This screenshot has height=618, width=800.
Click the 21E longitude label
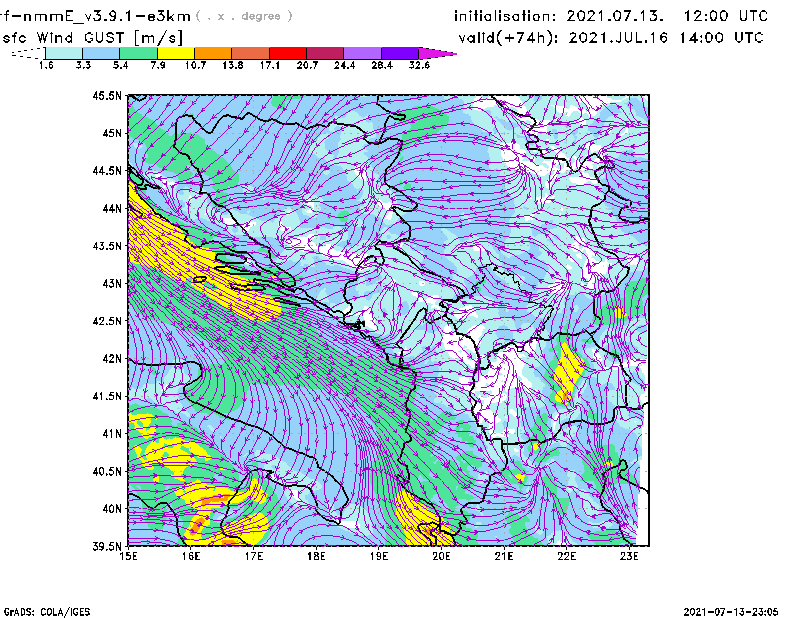504,556
